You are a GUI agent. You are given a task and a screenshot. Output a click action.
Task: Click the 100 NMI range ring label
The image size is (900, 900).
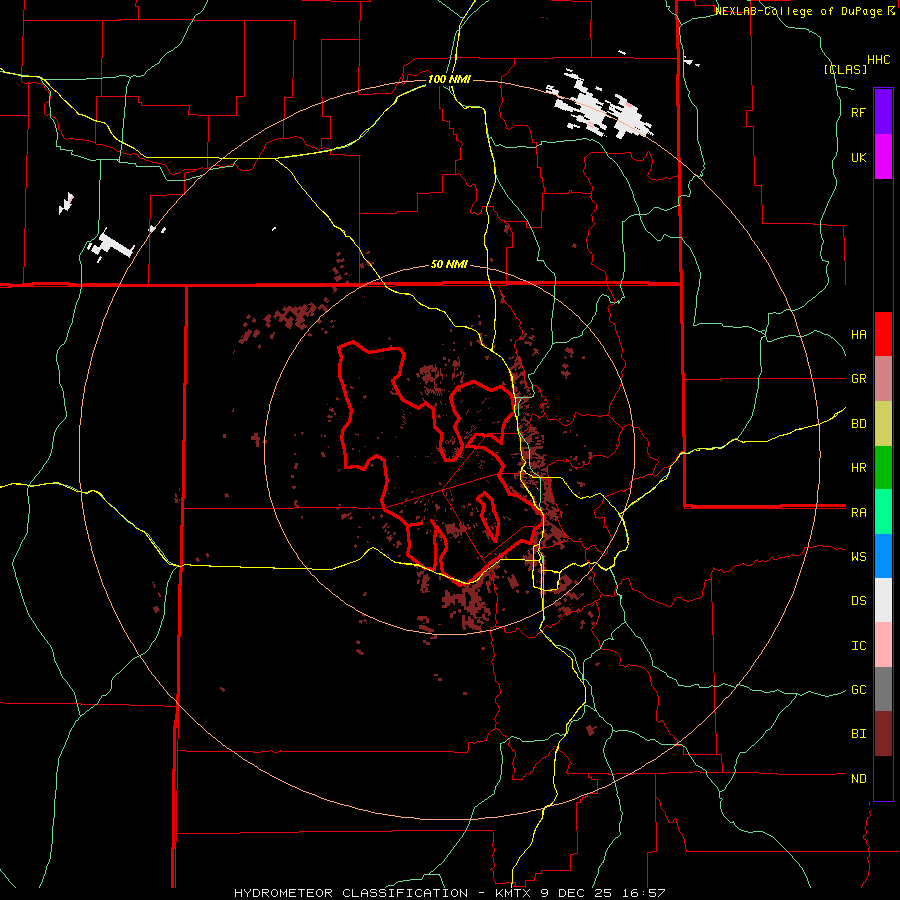[x=449, y=79]
